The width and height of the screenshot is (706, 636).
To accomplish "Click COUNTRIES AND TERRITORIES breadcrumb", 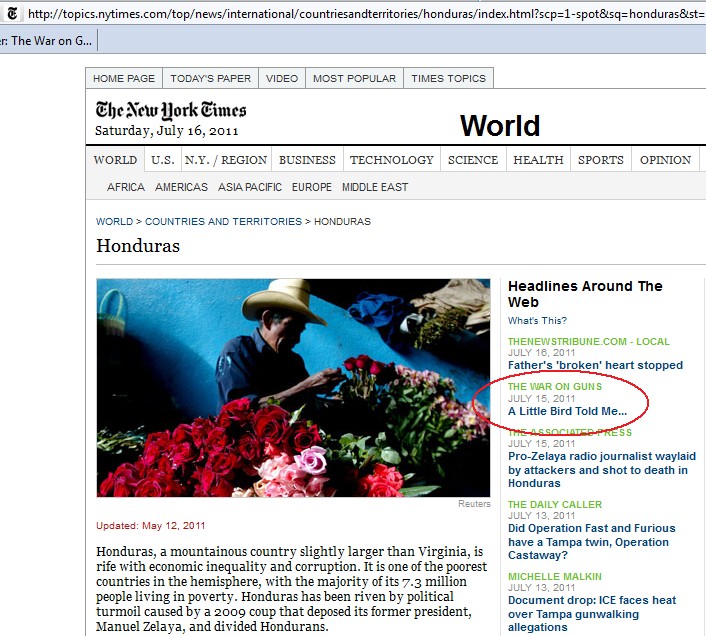I will tap(223, 221).
